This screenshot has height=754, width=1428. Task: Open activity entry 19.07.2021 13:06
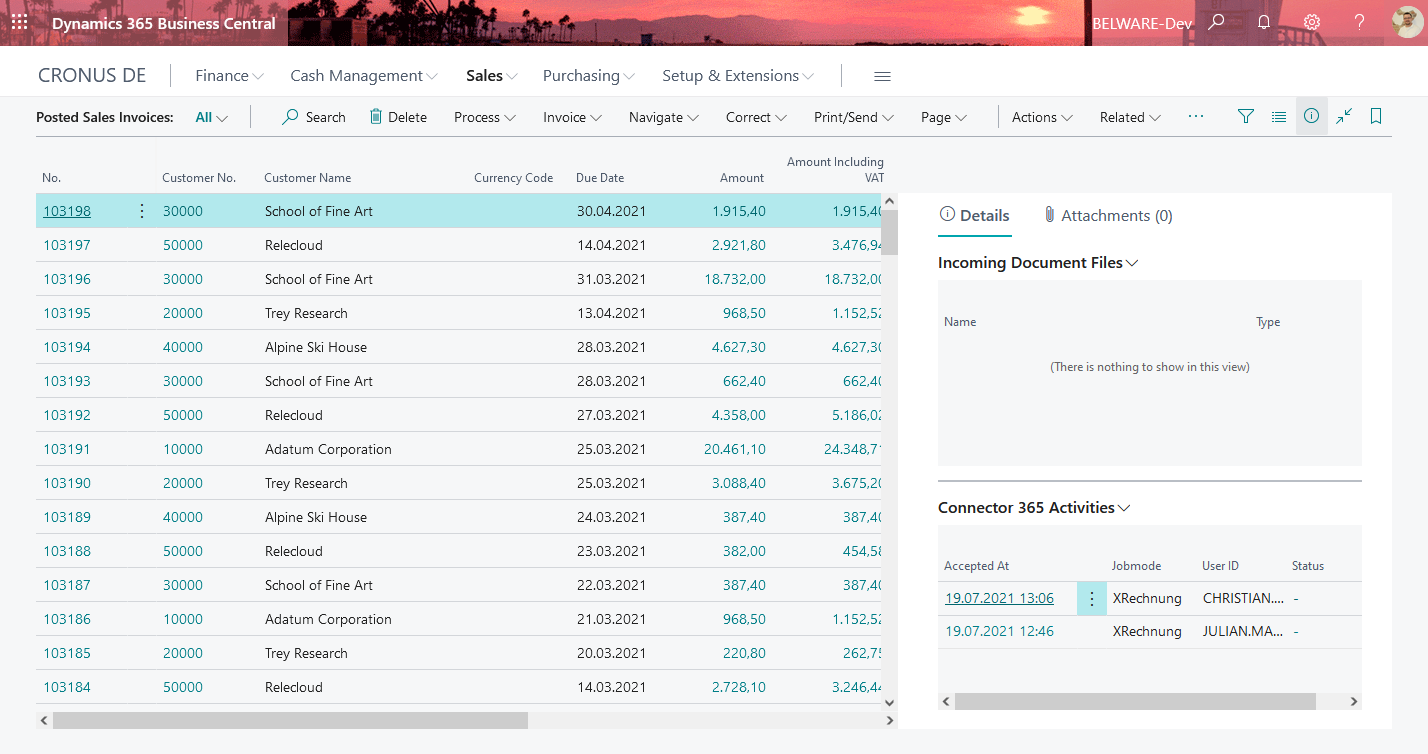999,598
